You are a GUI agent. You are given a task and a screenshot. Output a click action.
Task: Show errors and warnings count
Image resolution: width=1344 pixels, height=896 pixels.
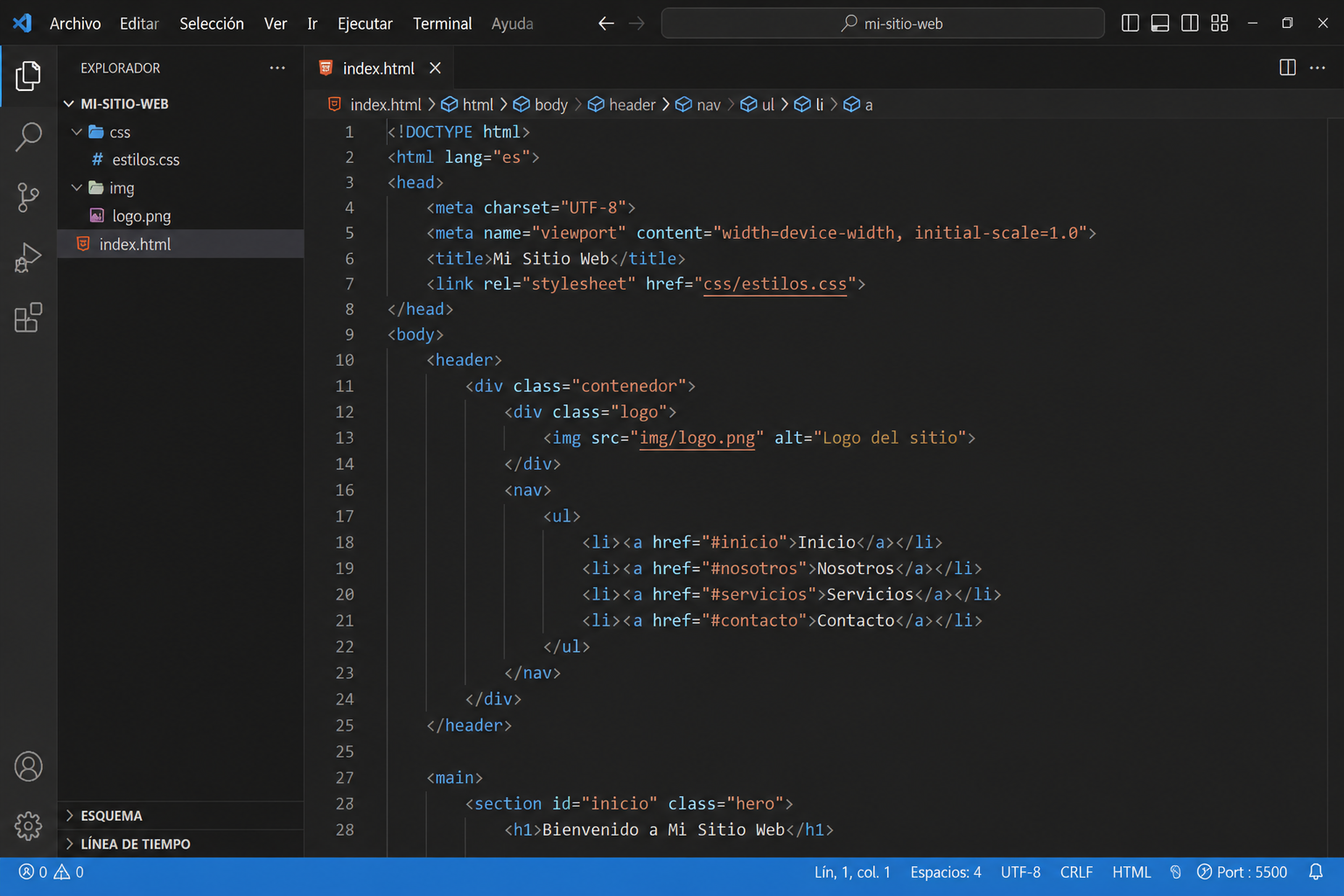coord(51,872)
